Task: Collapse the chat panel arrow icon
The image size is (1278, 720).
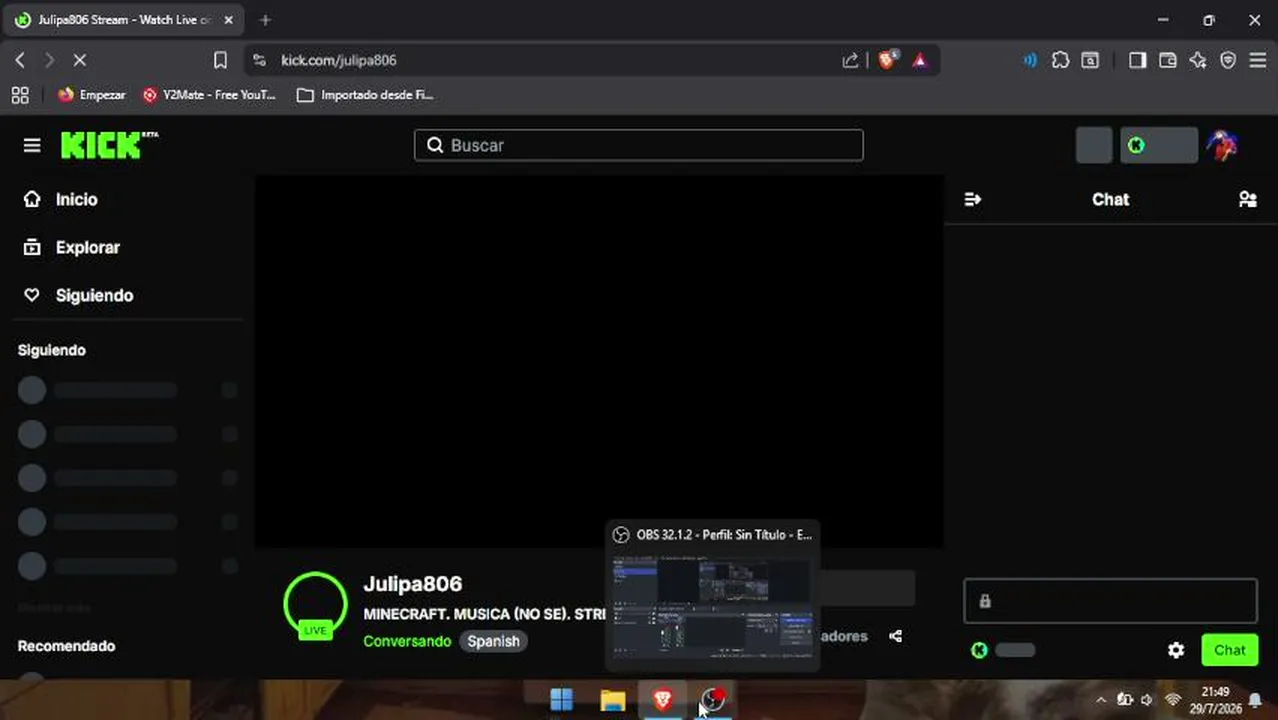Action: pyautogui.click(x=972, y=199)
